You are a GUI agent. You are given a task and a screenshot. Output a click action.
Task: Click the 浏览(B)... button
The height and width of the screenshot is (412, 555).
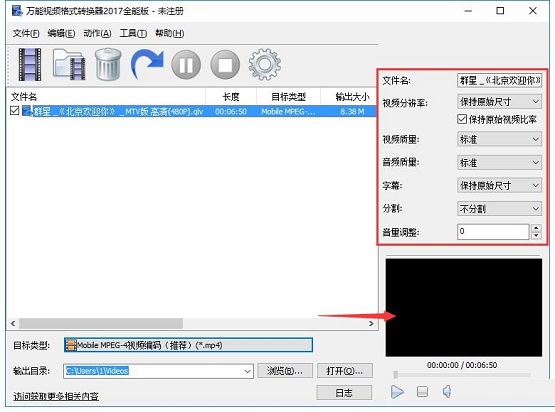coord(285,371)
